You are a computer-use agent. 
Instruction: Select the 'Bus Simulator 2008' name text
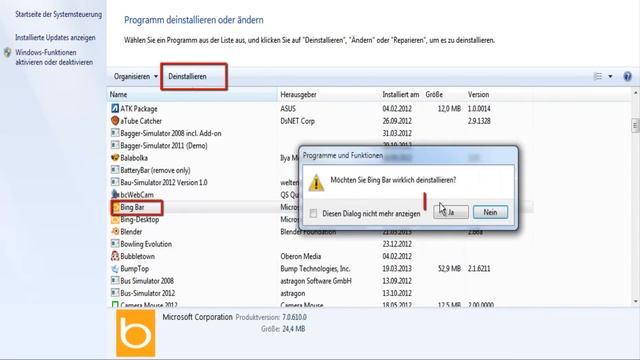[x=147, y=281]
